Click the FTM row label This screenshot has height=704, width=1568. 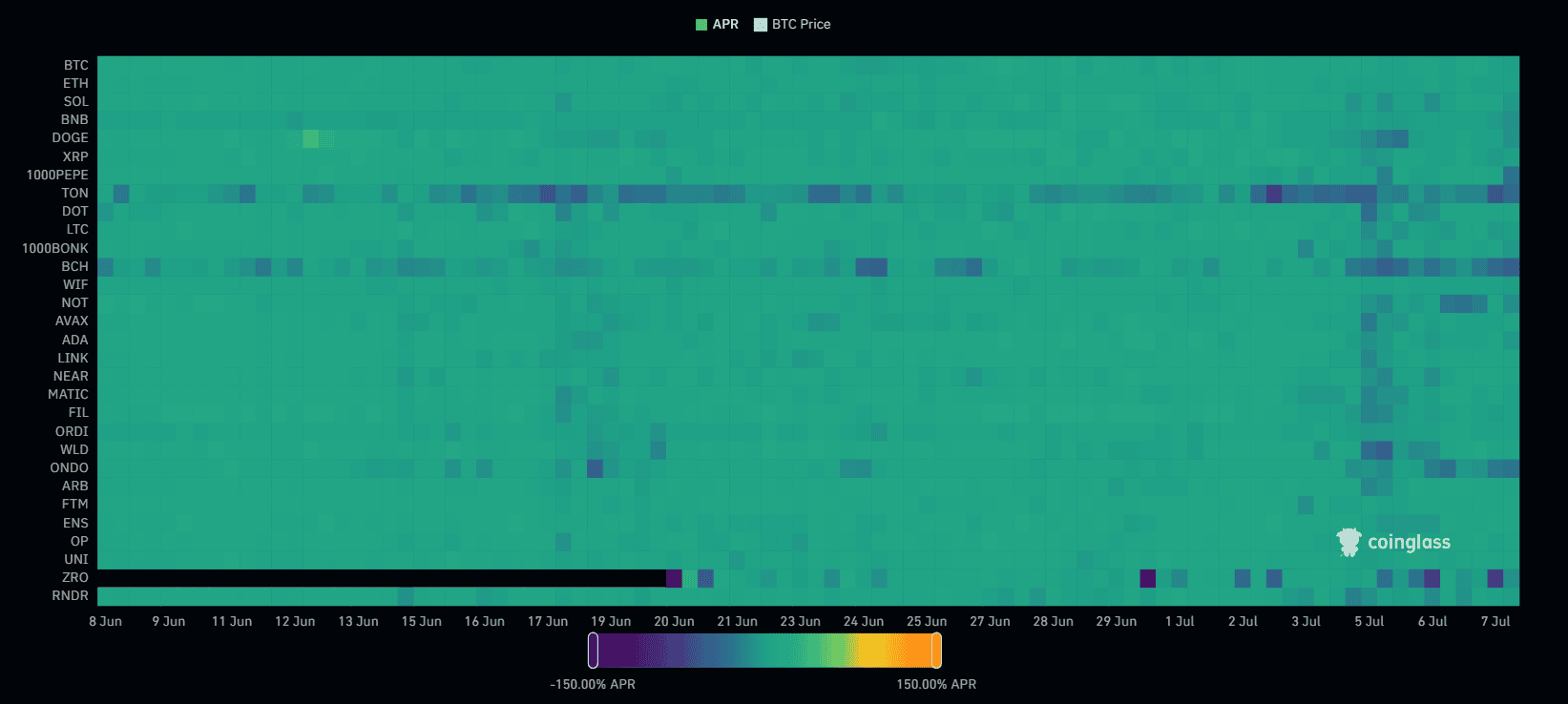(x=75, y=504)
